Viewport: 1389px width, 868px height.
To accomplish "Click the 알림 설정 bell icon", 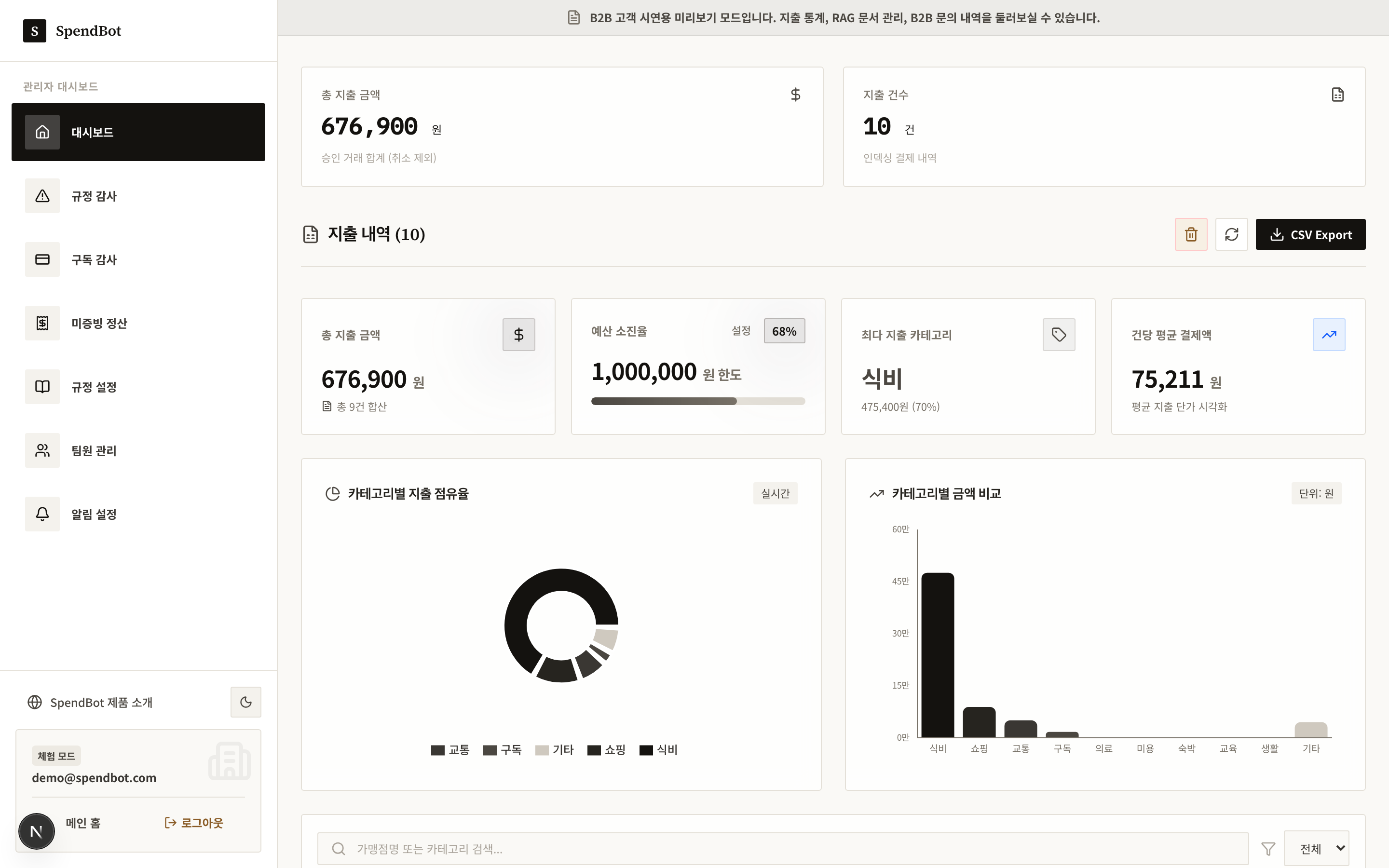I will pos(42,515).
